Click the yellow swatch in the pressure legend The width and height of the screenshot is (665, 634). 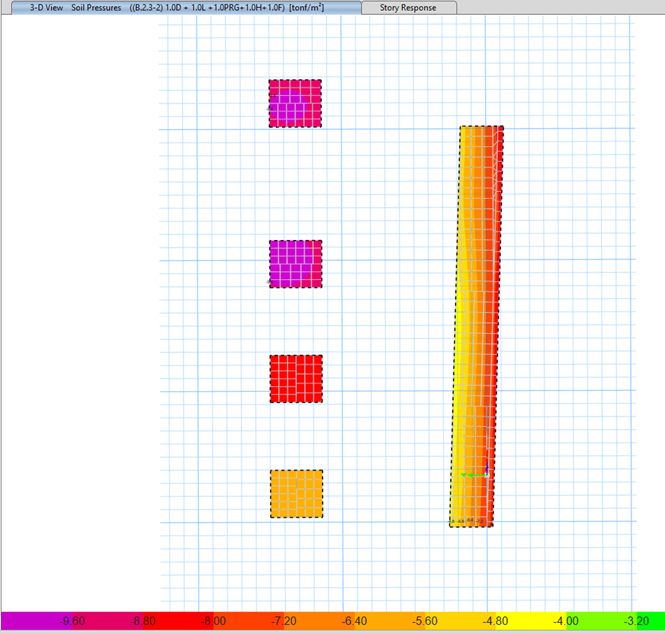(530, 621)
